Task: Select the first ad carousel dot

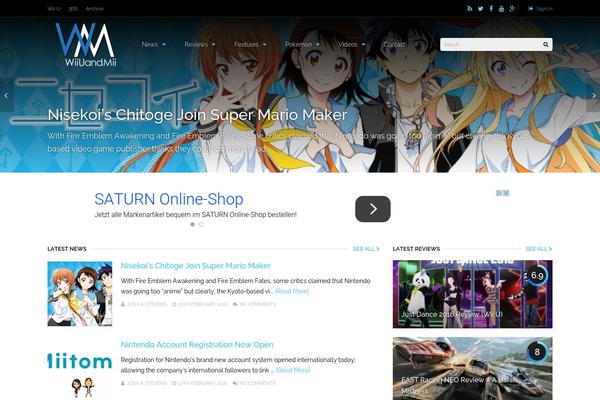Action: pyautogui.click(x=192, y=224)
